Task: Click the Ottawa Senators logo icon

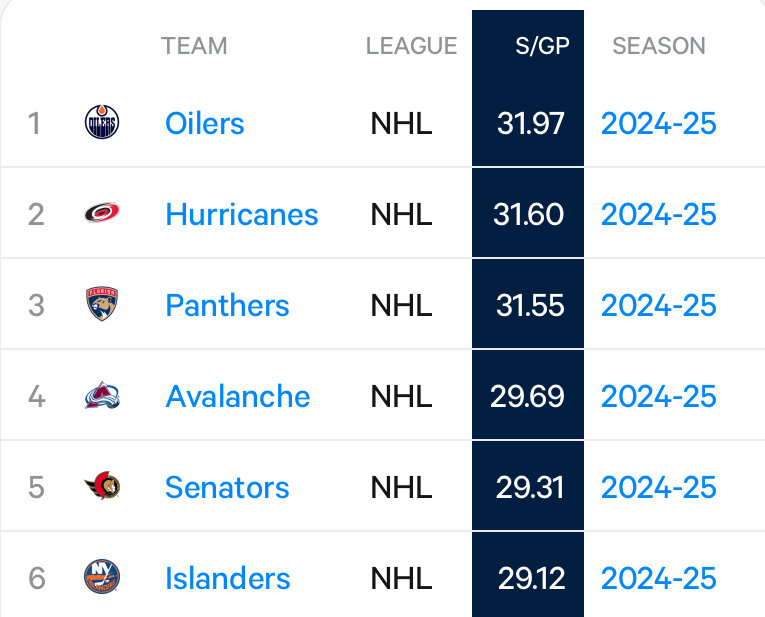Action: pos(102,486)
